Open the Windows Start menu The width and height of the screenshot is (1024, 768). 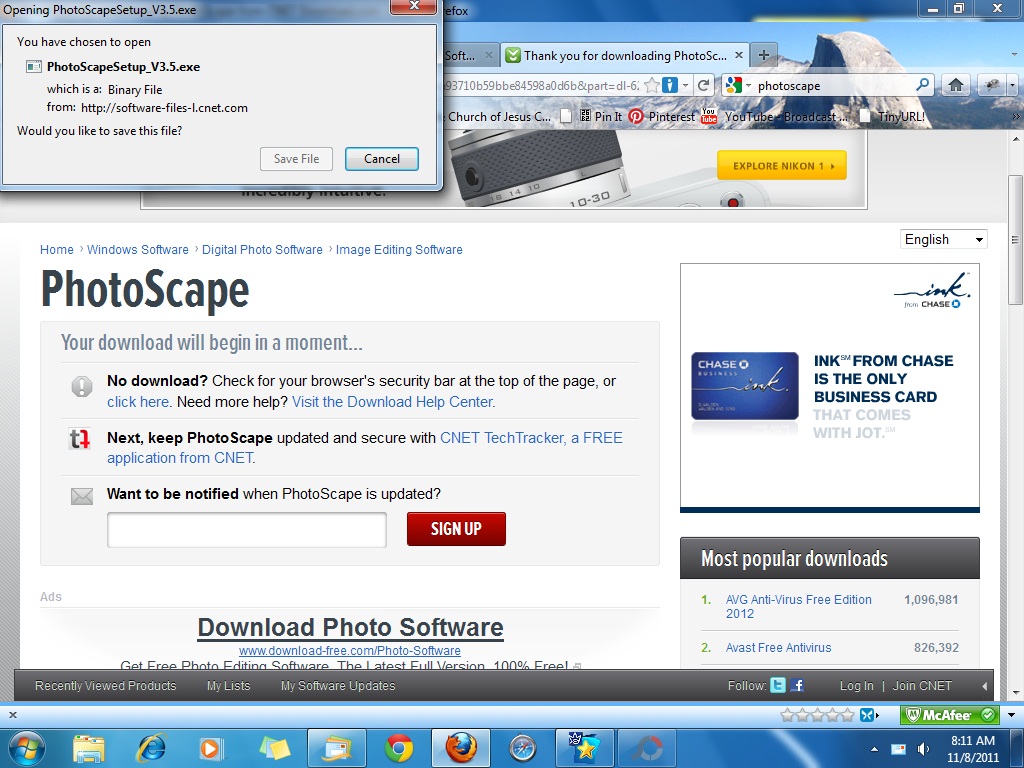click(x=26, y=748)
